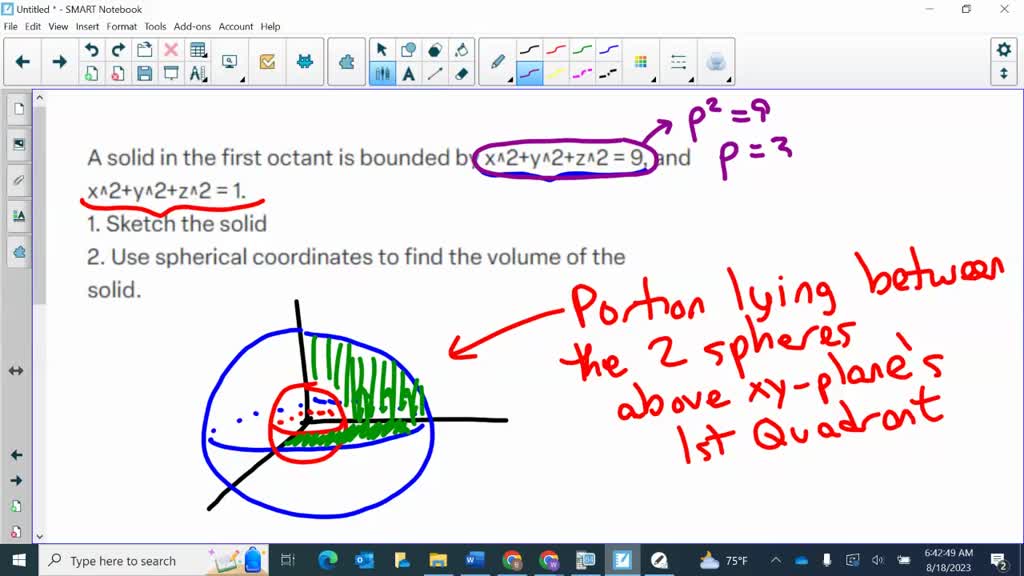This screenshot has height=576, width=1024.
Task: Expand the pen style options with its corner arrow
Action: (510, 79)
